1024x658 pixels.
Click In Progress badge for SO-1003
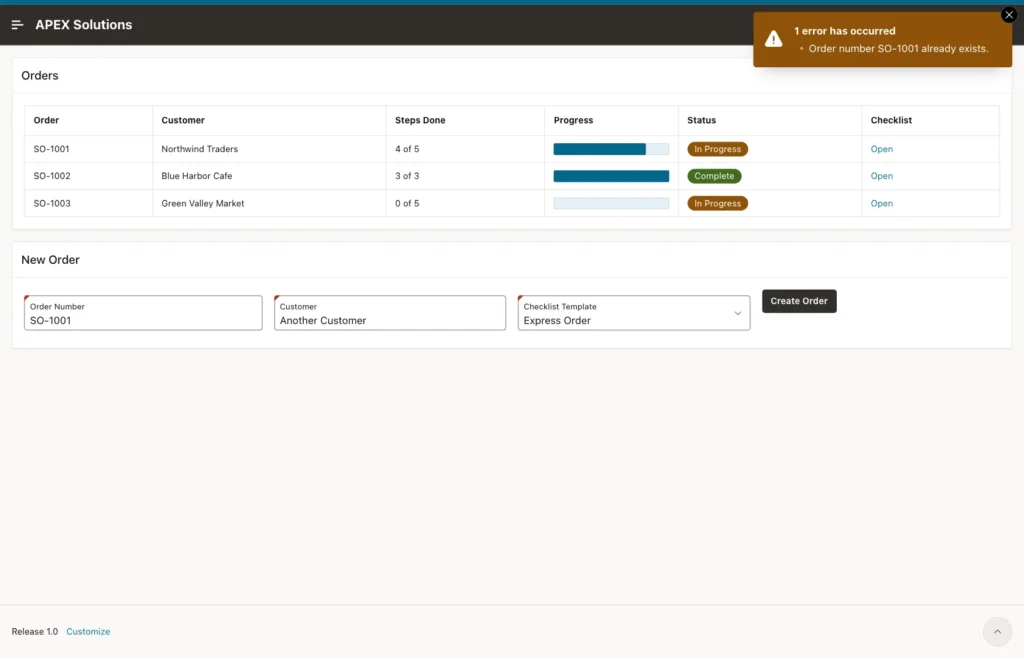(717, 203)
